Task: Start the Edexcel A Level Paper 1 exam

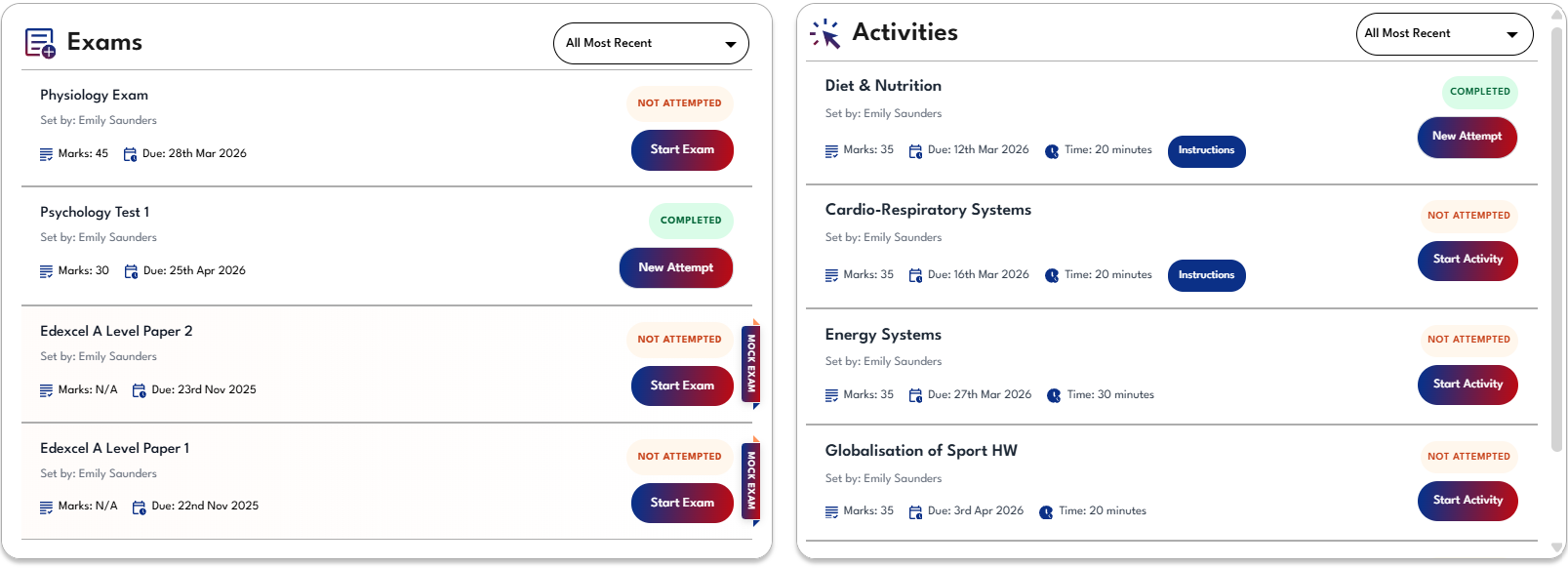Action: [x=682, y=503]
